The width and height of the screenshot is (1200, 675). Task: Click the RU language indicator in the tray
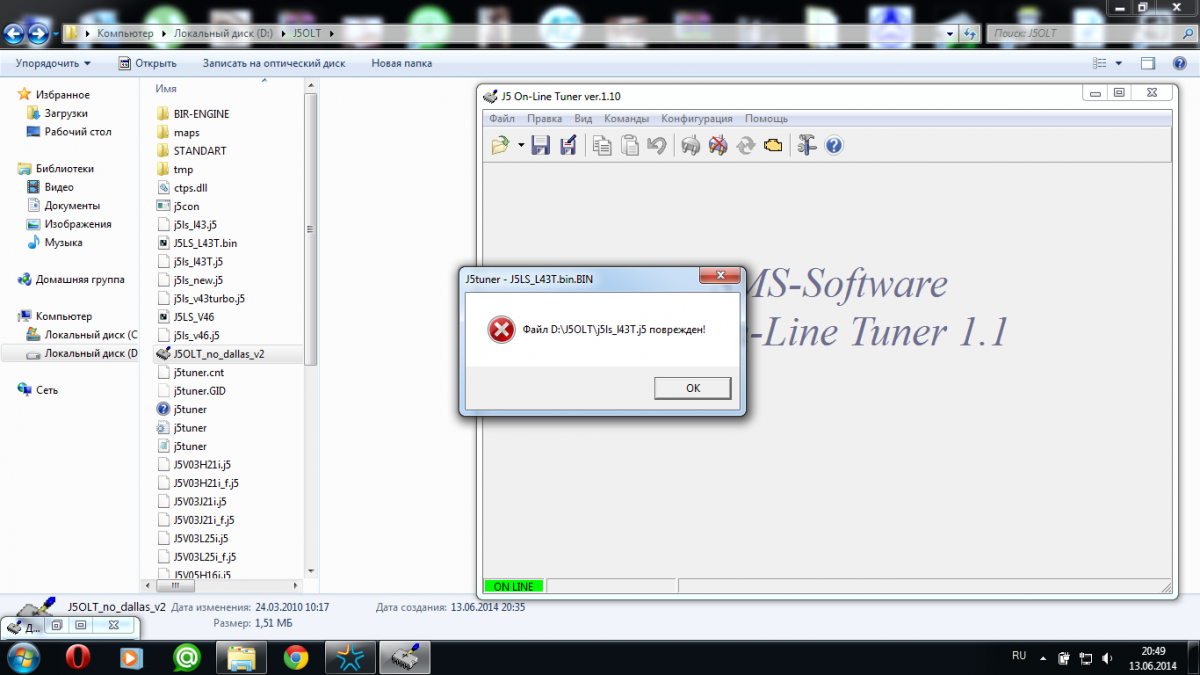1019,656
